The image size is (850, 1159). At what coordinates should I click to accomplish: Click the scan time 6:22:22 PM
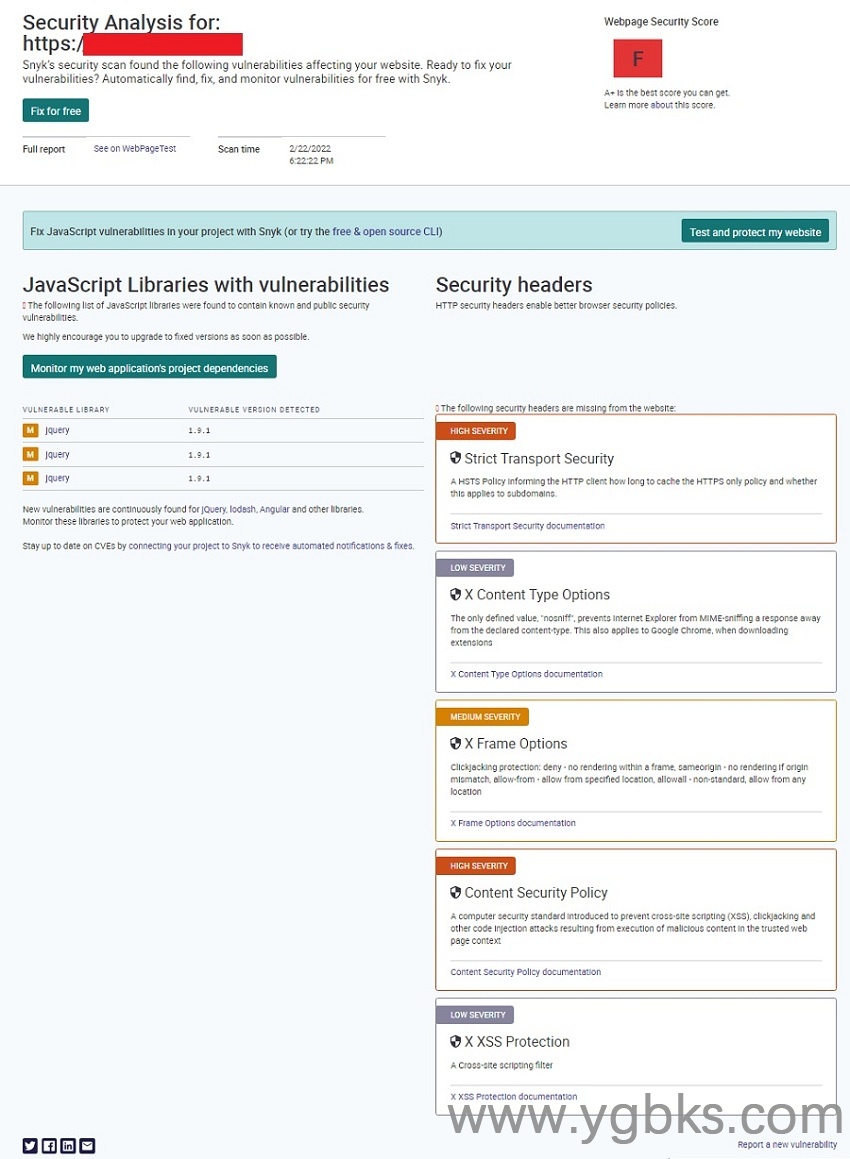(311, 160)
